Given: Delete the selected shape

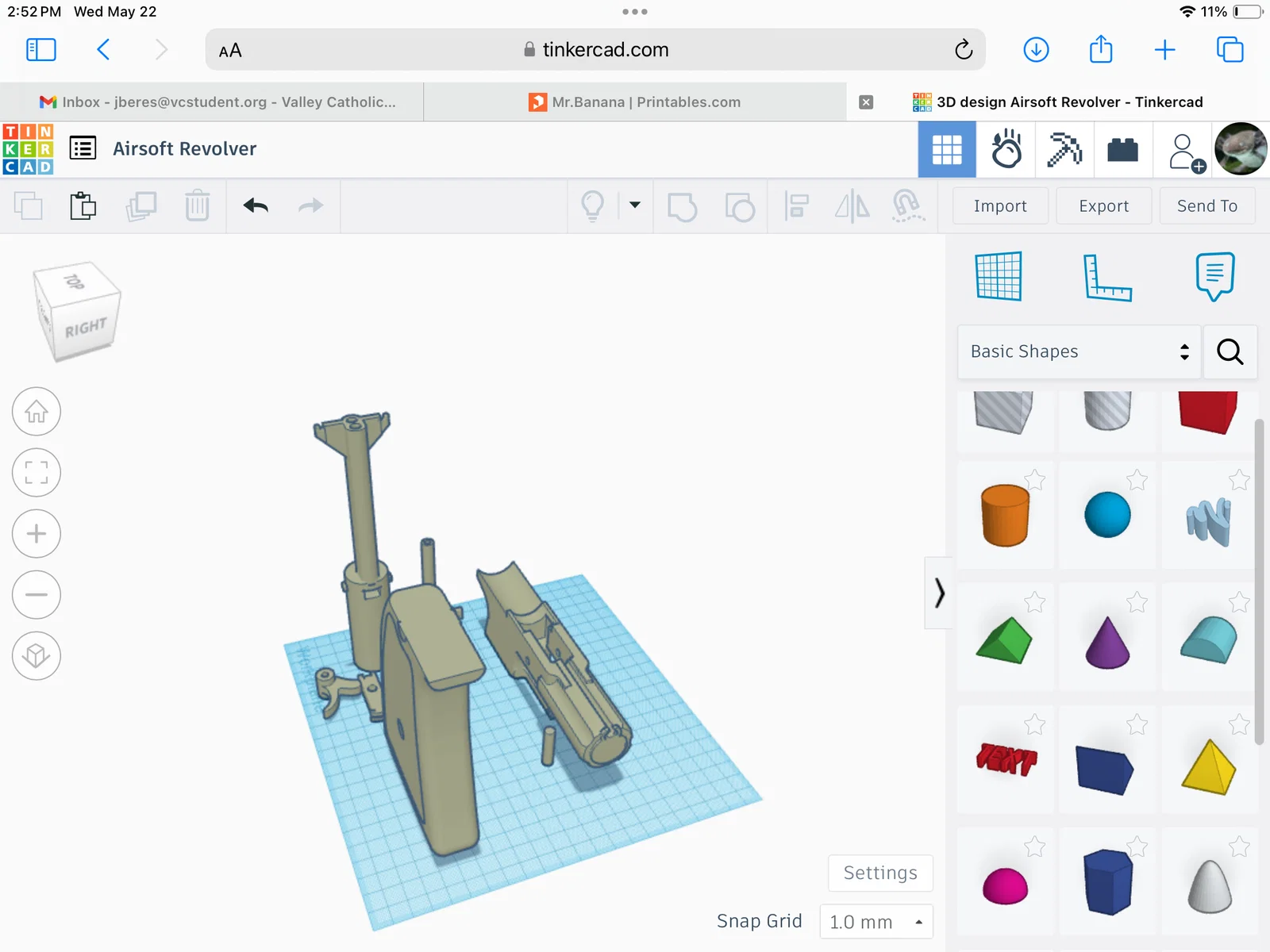Looking at the screenshot, I should pos(197,206).
